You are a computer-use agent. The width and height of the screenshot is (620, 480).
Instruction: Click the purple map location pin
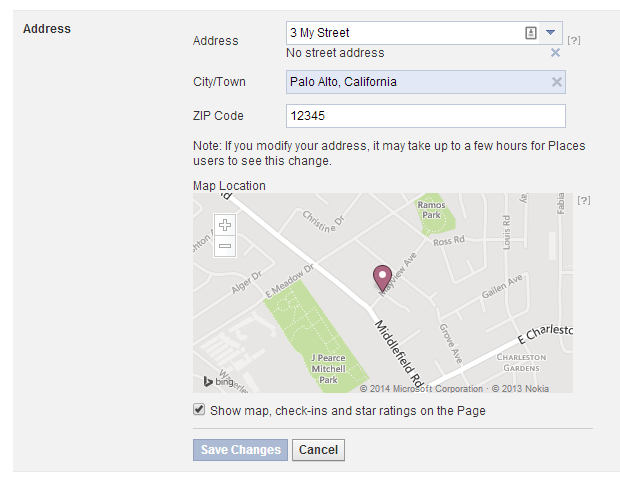pyautogui.click(x=382, y=278)
